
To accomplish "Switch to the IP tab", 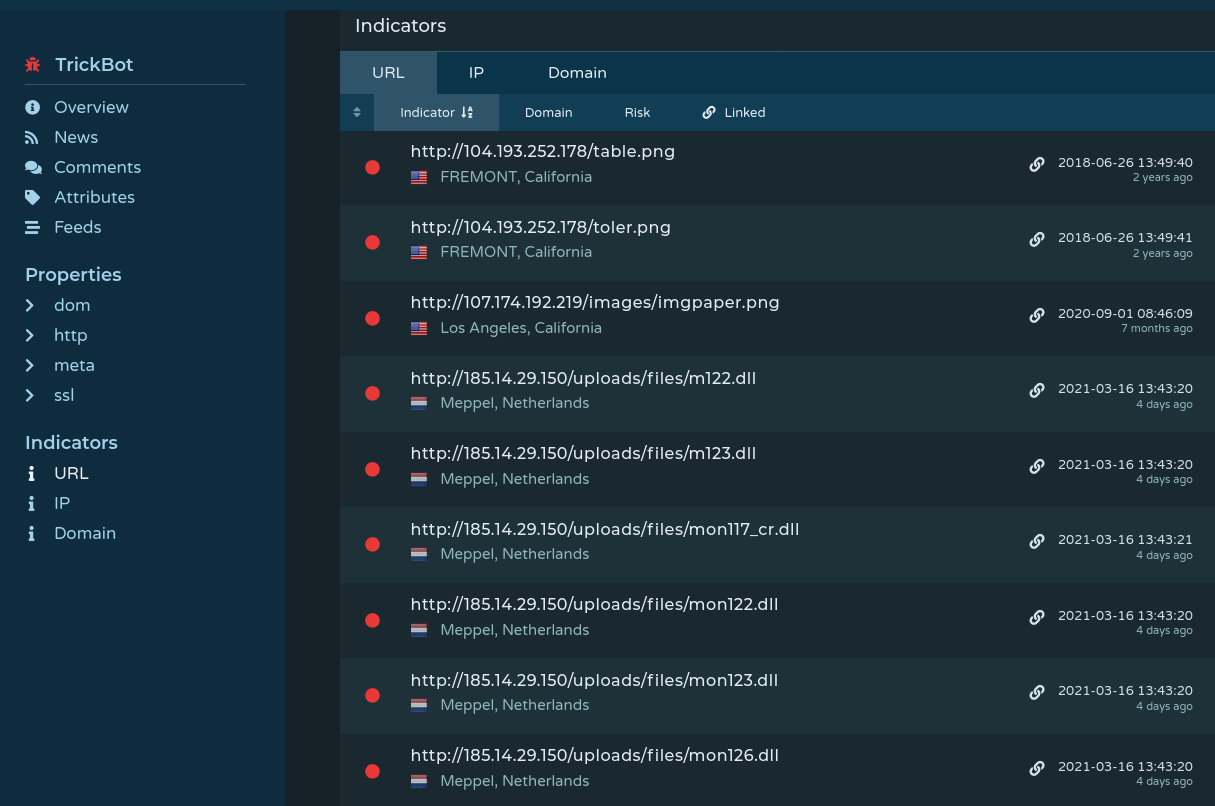I will (476, 72).
